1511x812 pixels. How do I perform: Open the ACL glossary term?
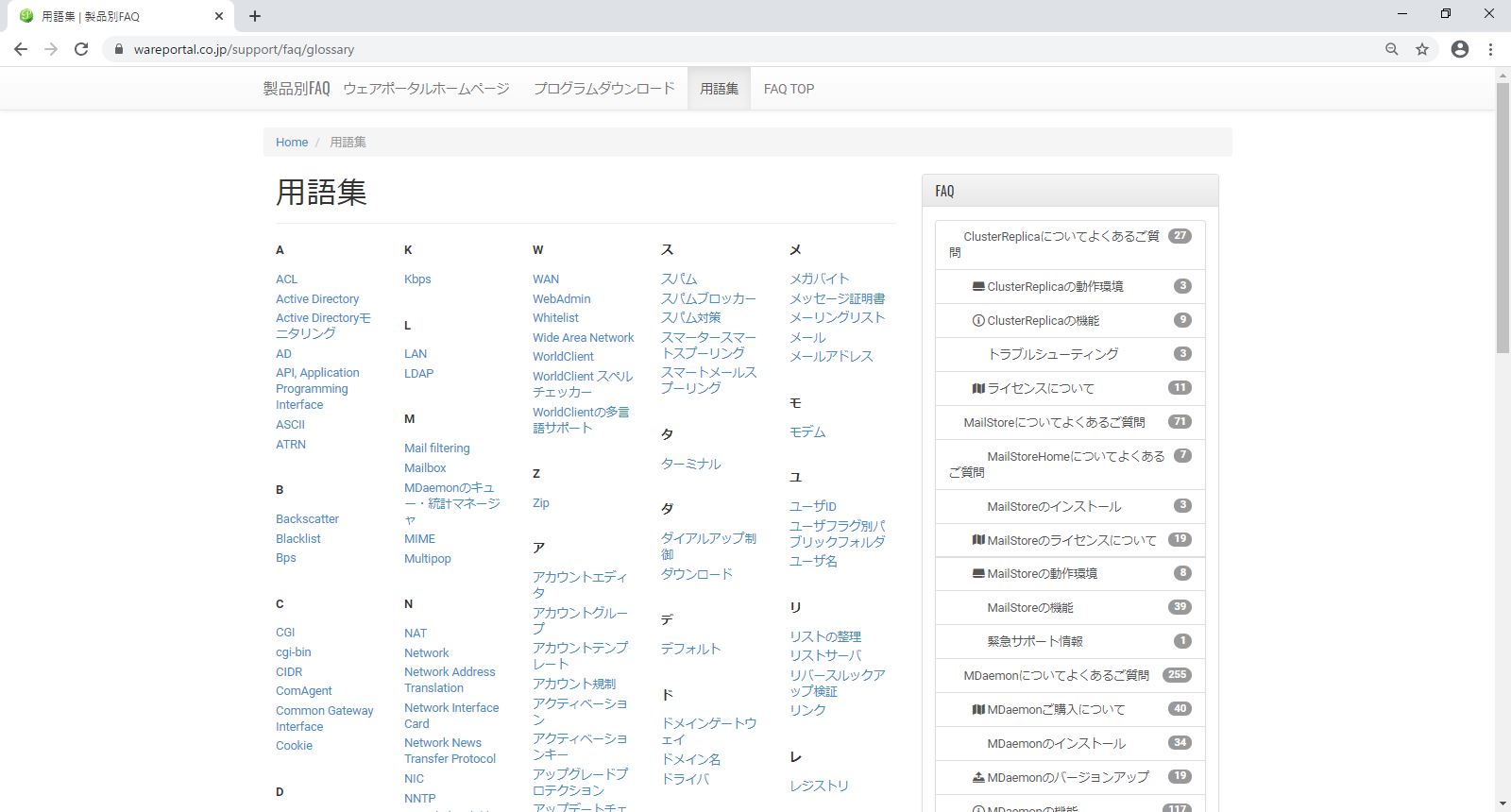[286, 279]
